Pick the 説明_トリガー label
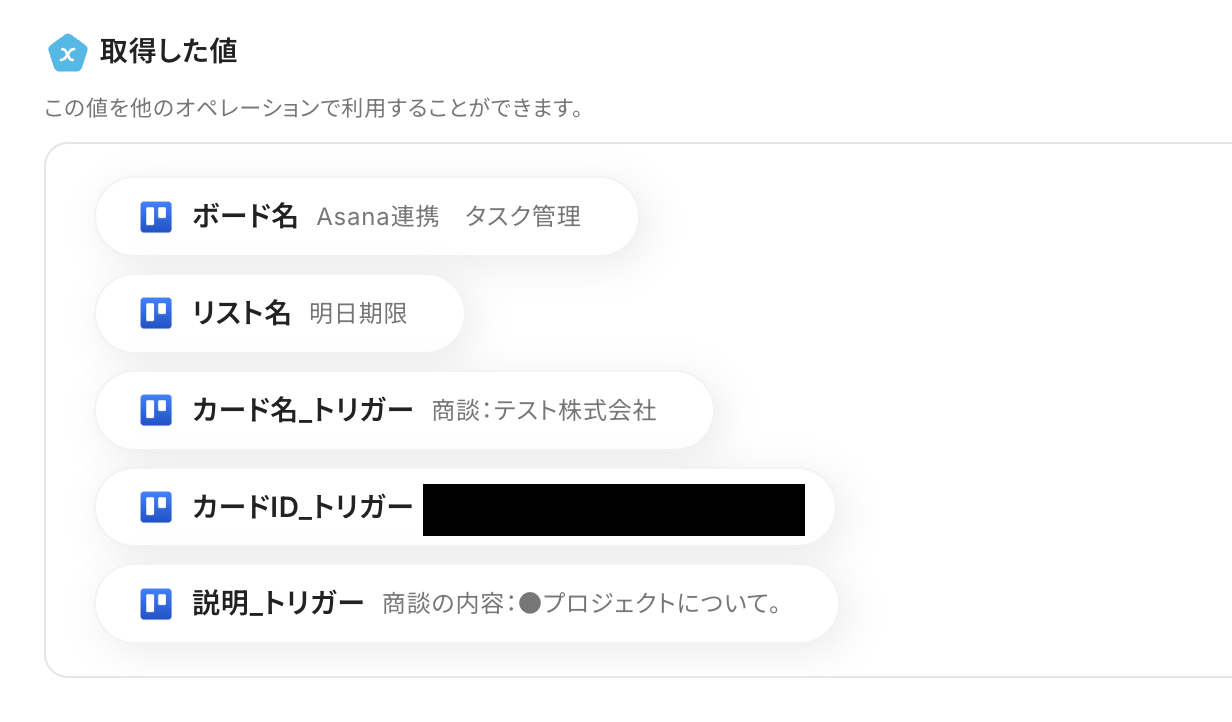The image size is (1232, 722). click(x=277, y=603)
